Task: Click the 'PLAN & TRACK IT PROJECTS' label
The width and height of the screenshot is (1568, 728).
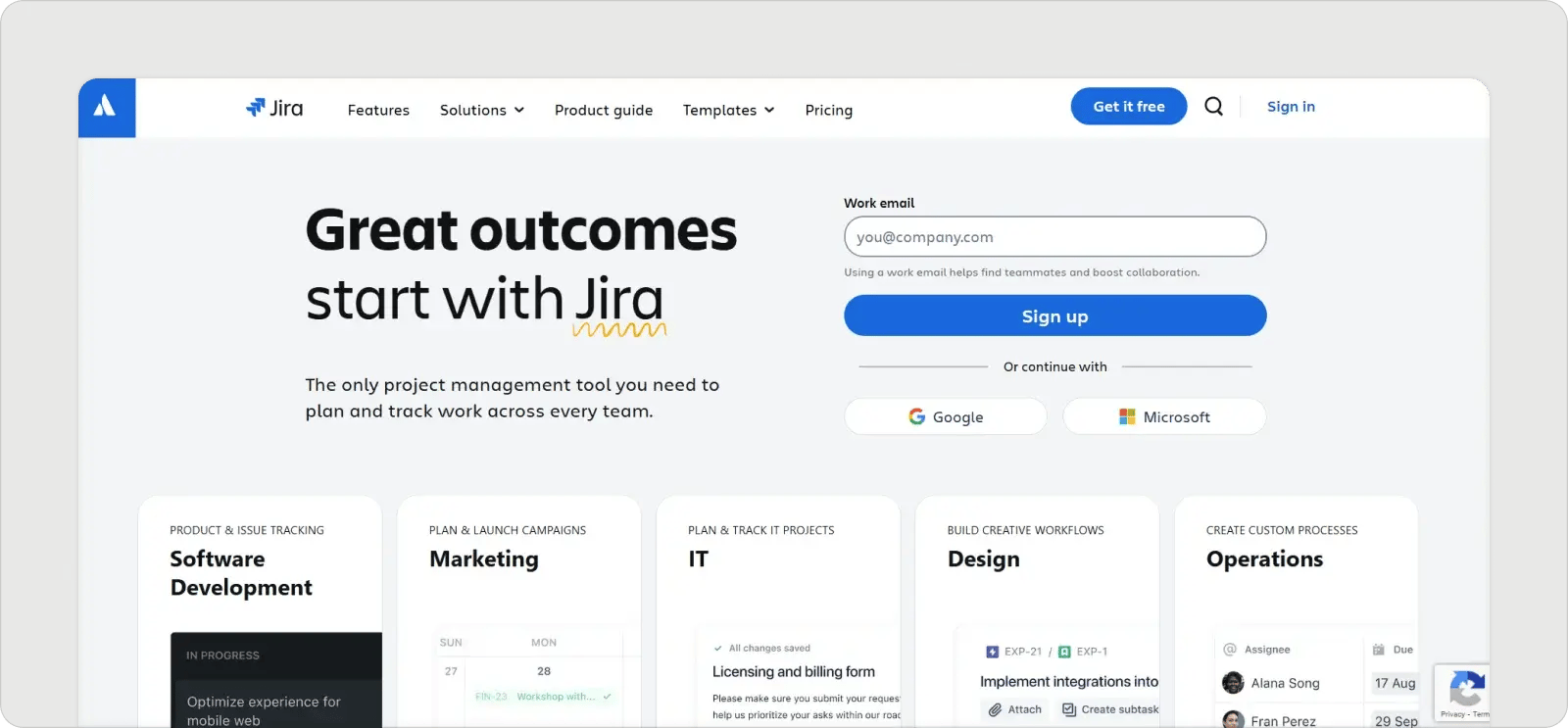Action: coord(761,530)
